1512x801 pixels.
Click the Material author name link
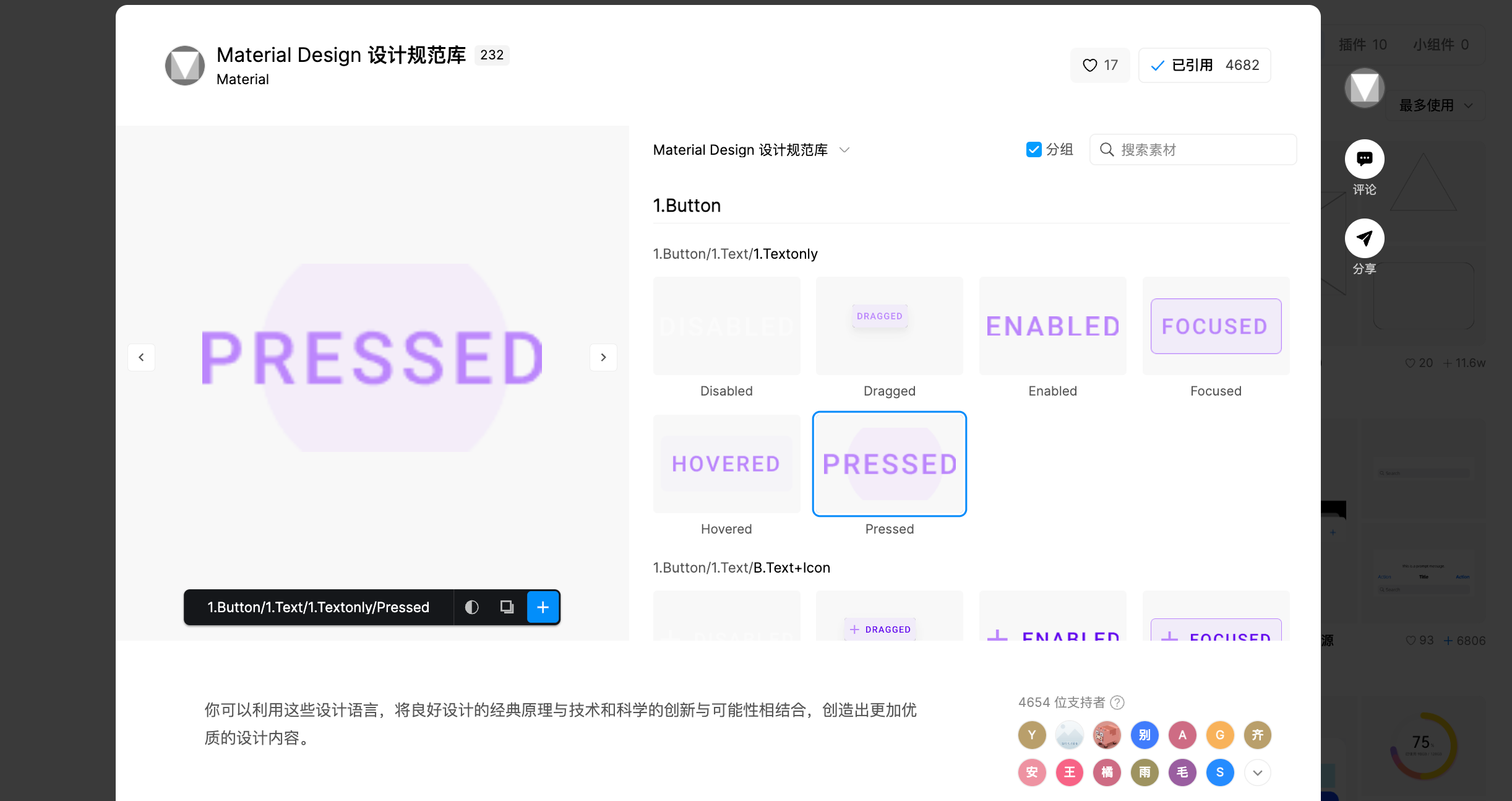click(243, 79)
